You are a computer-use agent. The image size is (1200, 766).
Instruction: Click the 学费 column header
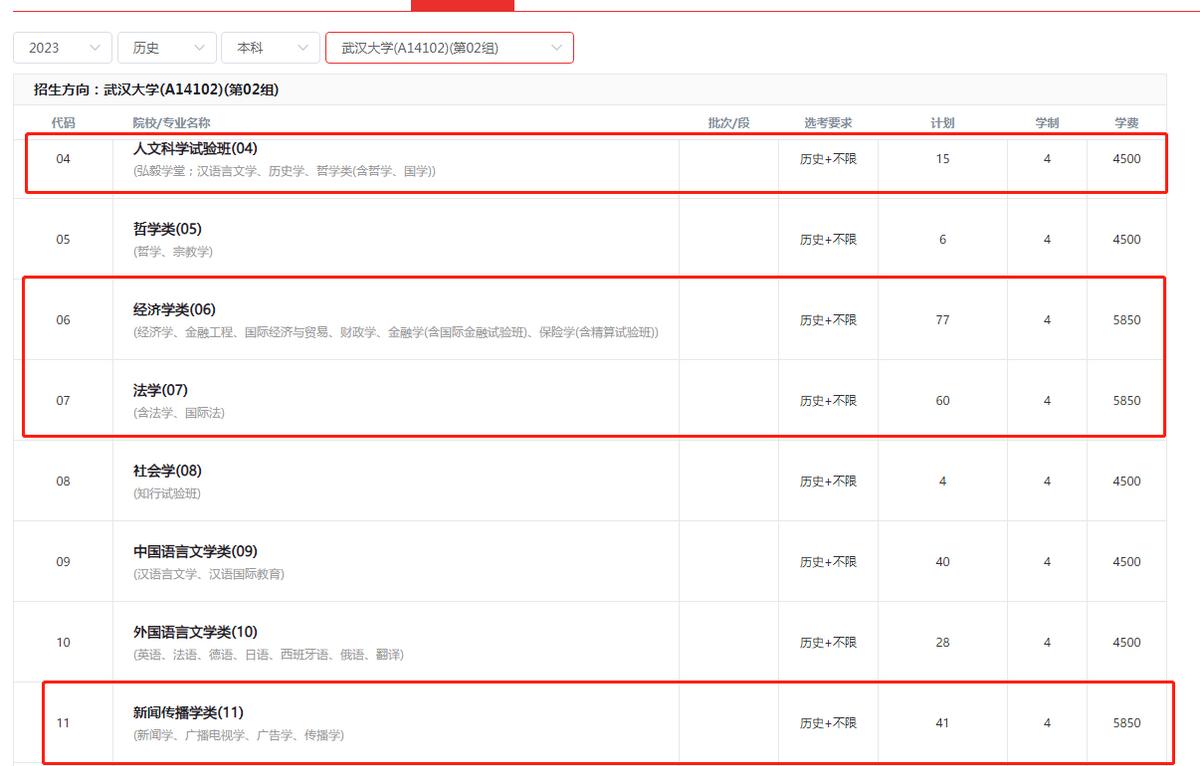(1126, 121)
